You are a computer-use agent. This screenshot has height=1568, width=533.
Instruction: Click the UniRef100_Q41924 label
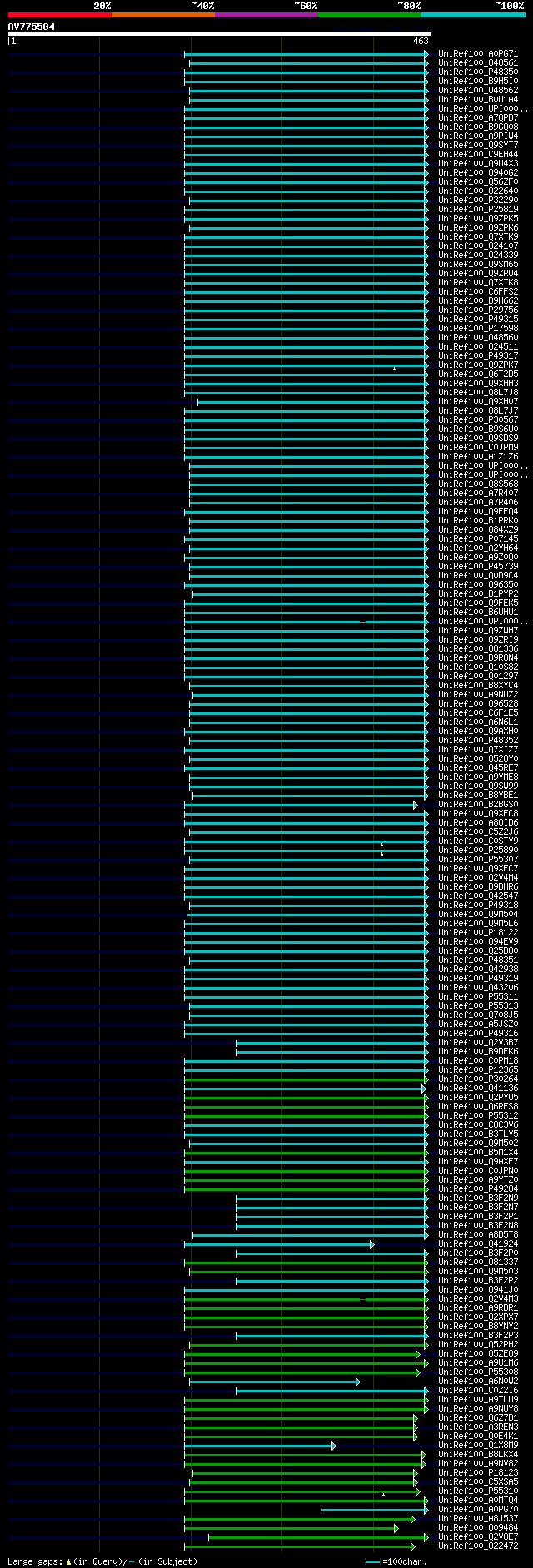[478, 1243]
